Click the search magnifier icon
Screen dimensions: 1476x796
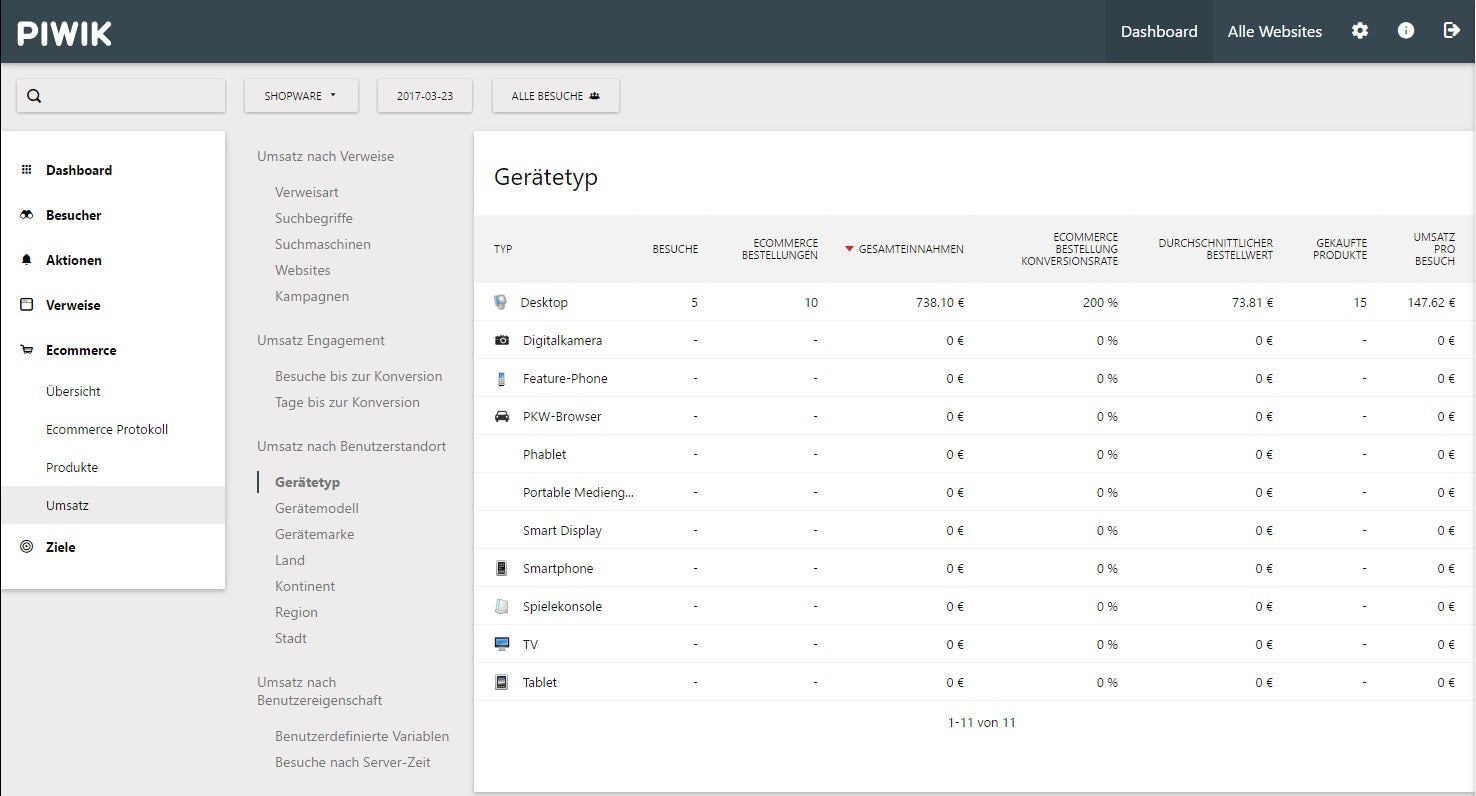pyautogui.click(x=34, y=96)
